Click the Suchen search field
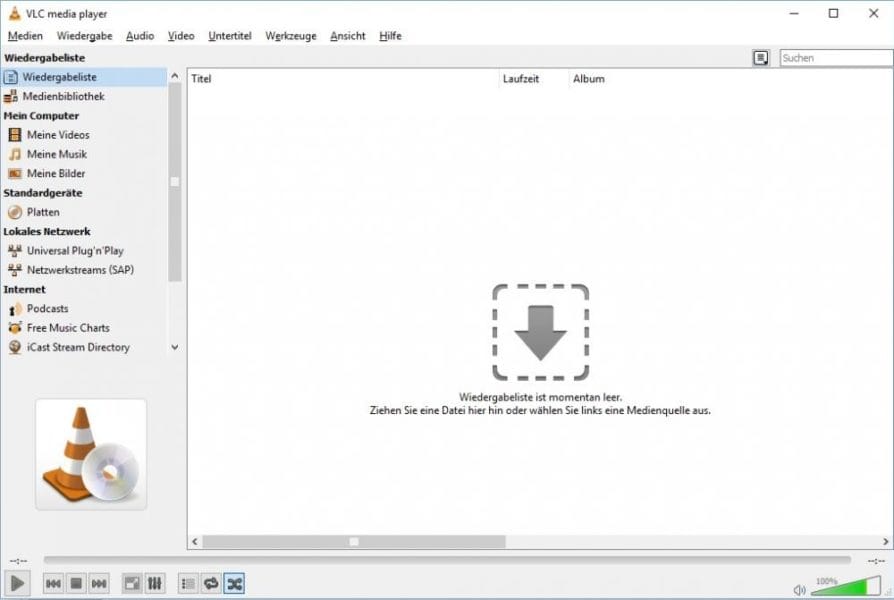 click(x=836, y=58)
